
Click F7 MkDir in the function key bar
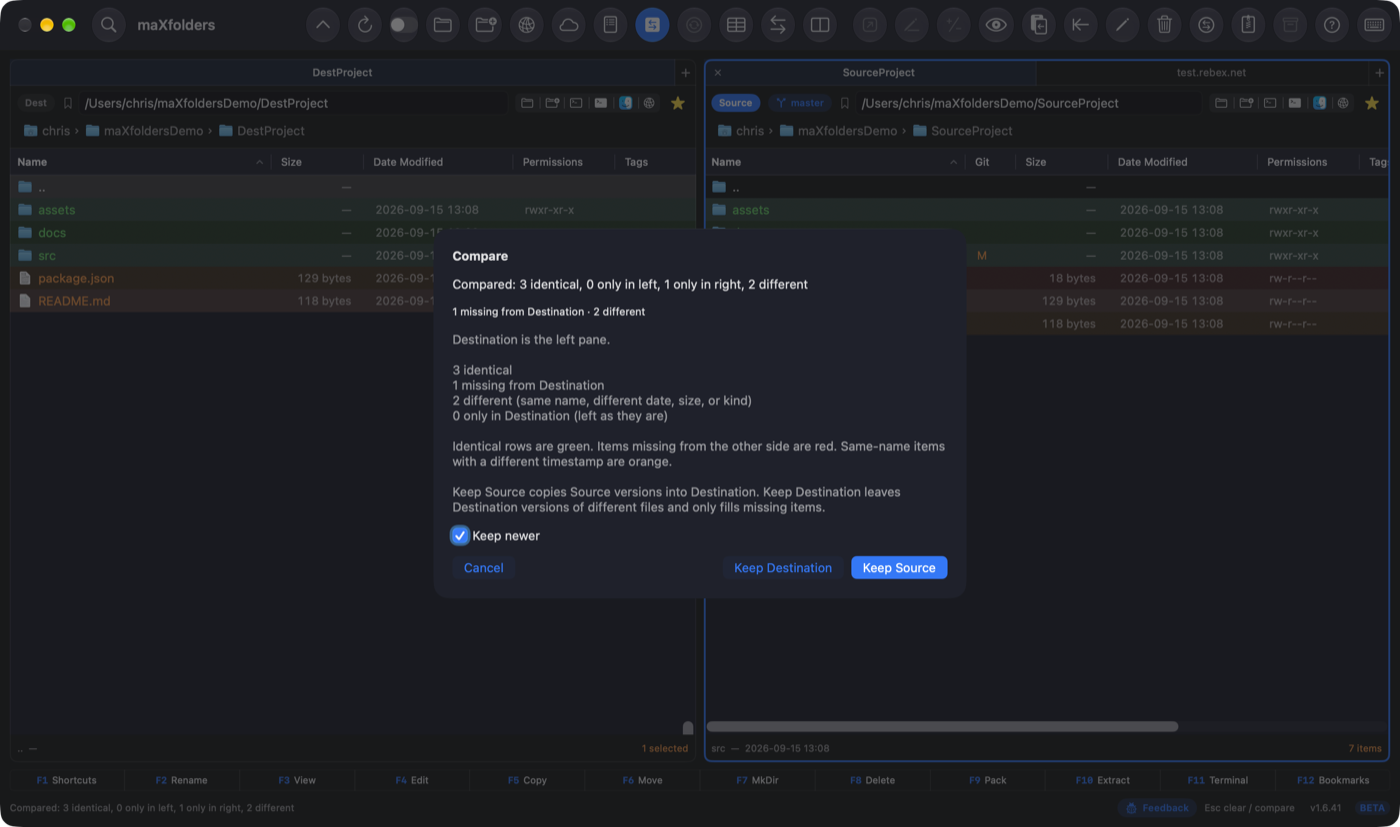755,780
